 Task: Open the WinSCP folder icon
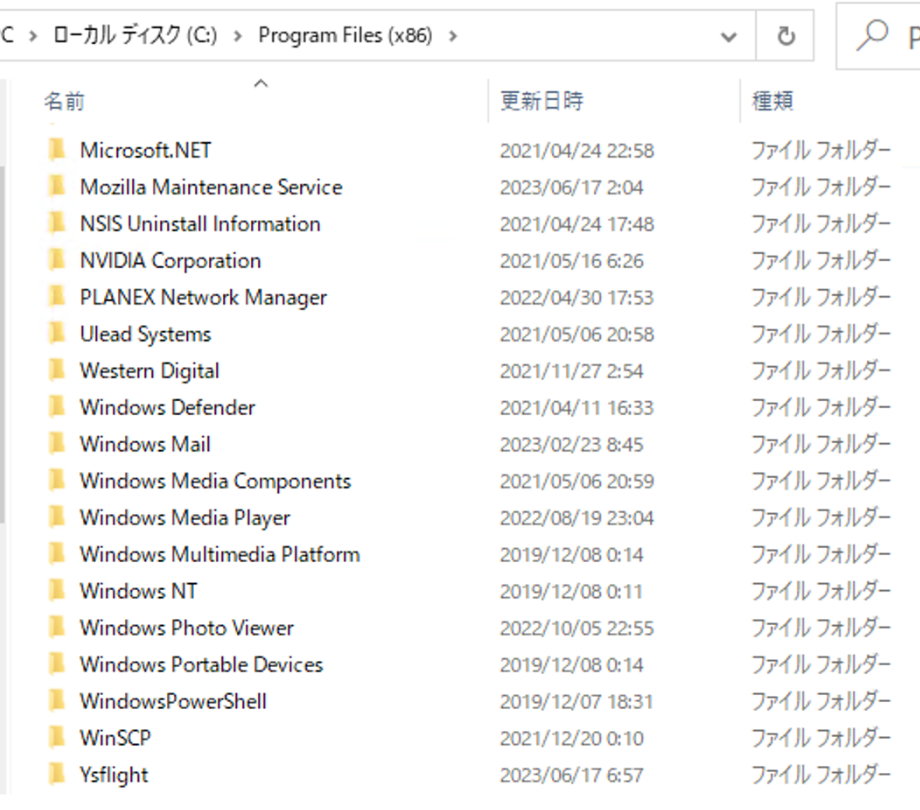click(x=57, y=738)
